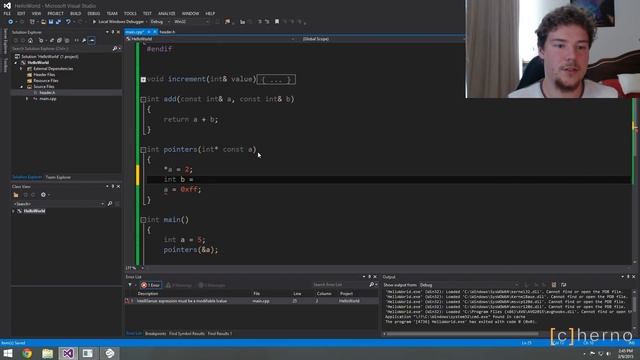The image size is (640, 360).
Task: Collapse the main function block
Action: click(x=143, y=220)
